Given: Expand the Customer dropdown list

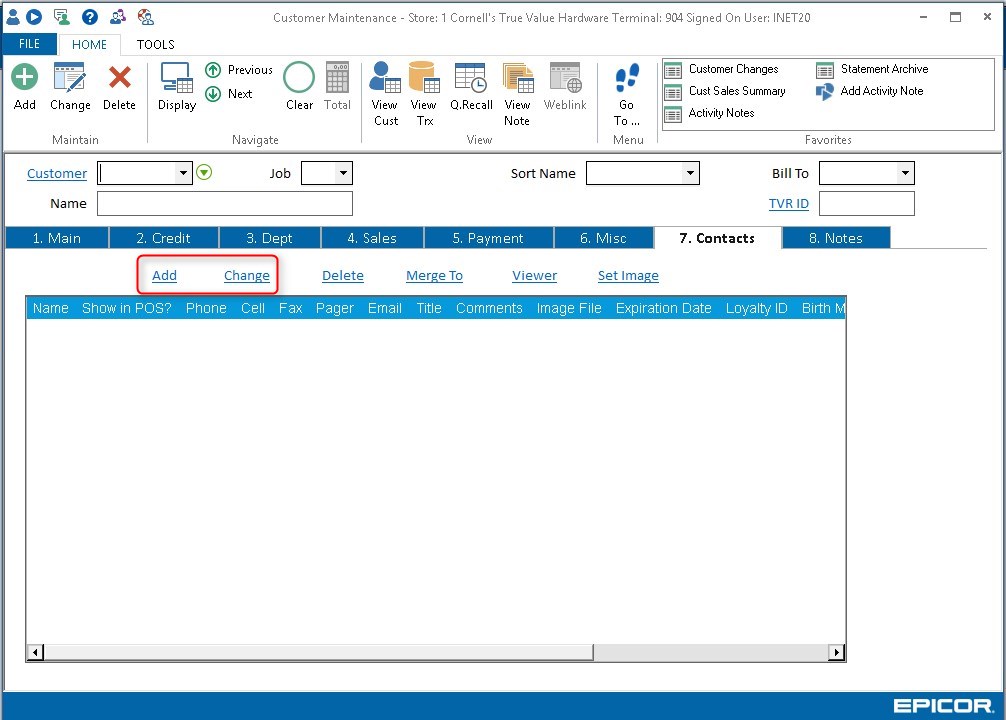Looking at the screenshot, I should [183, 173].
